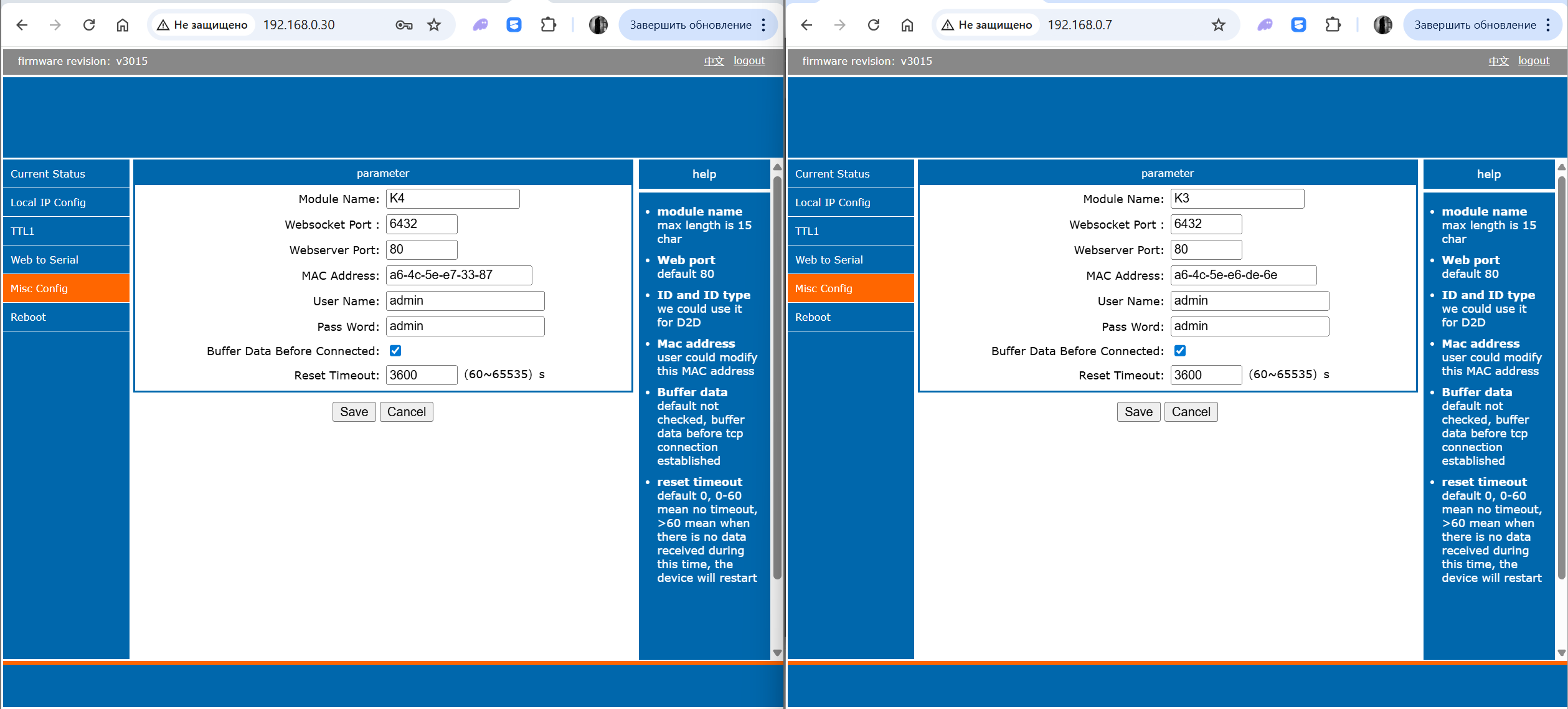Click the home icon in right browser
Viewport: 1568px width, 709px height.
(907, 25)
